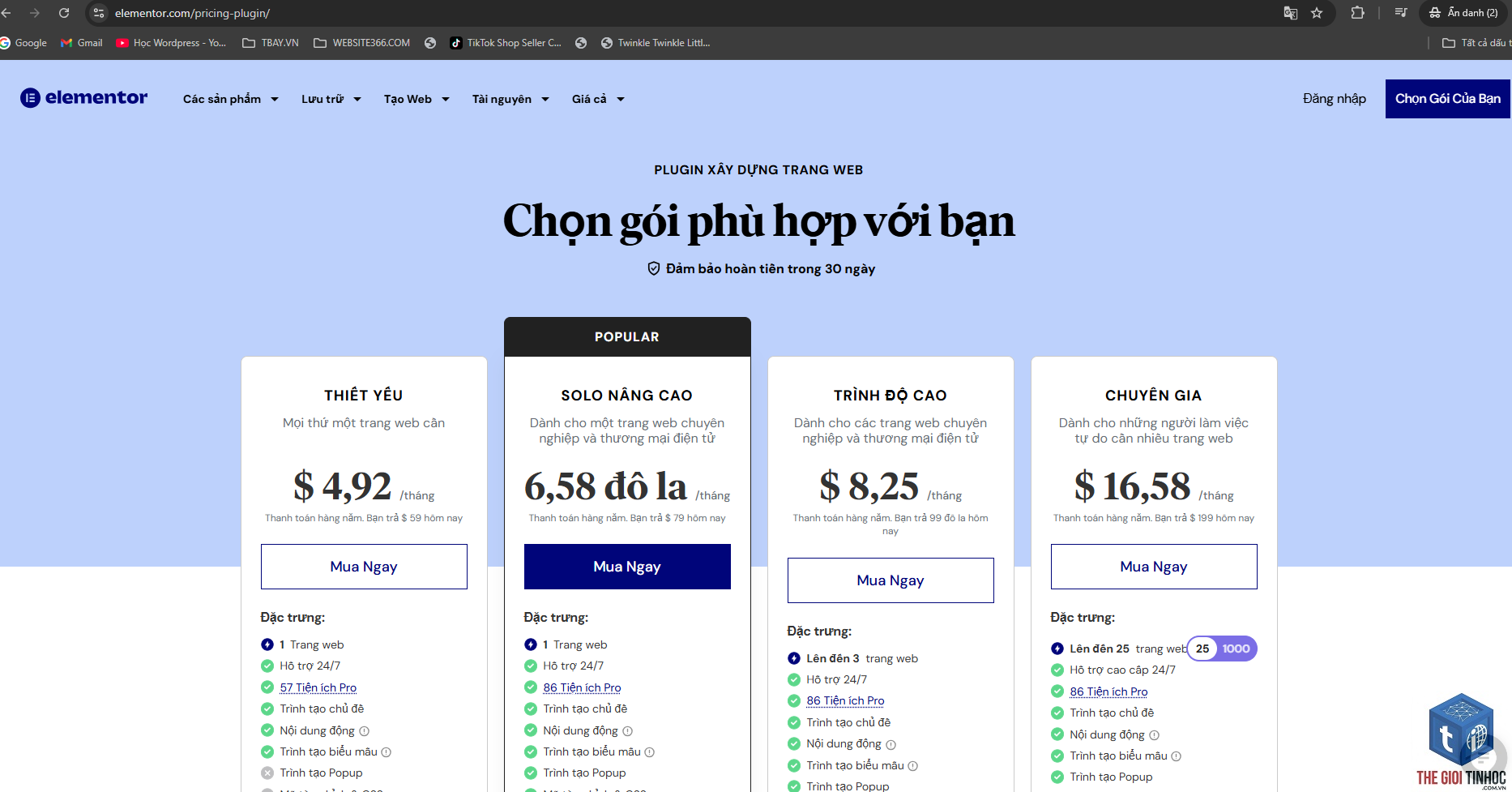Screen dimensions: 1512x792
Task: Click the $ 16,58 price
Action: tap(1132, 486)
